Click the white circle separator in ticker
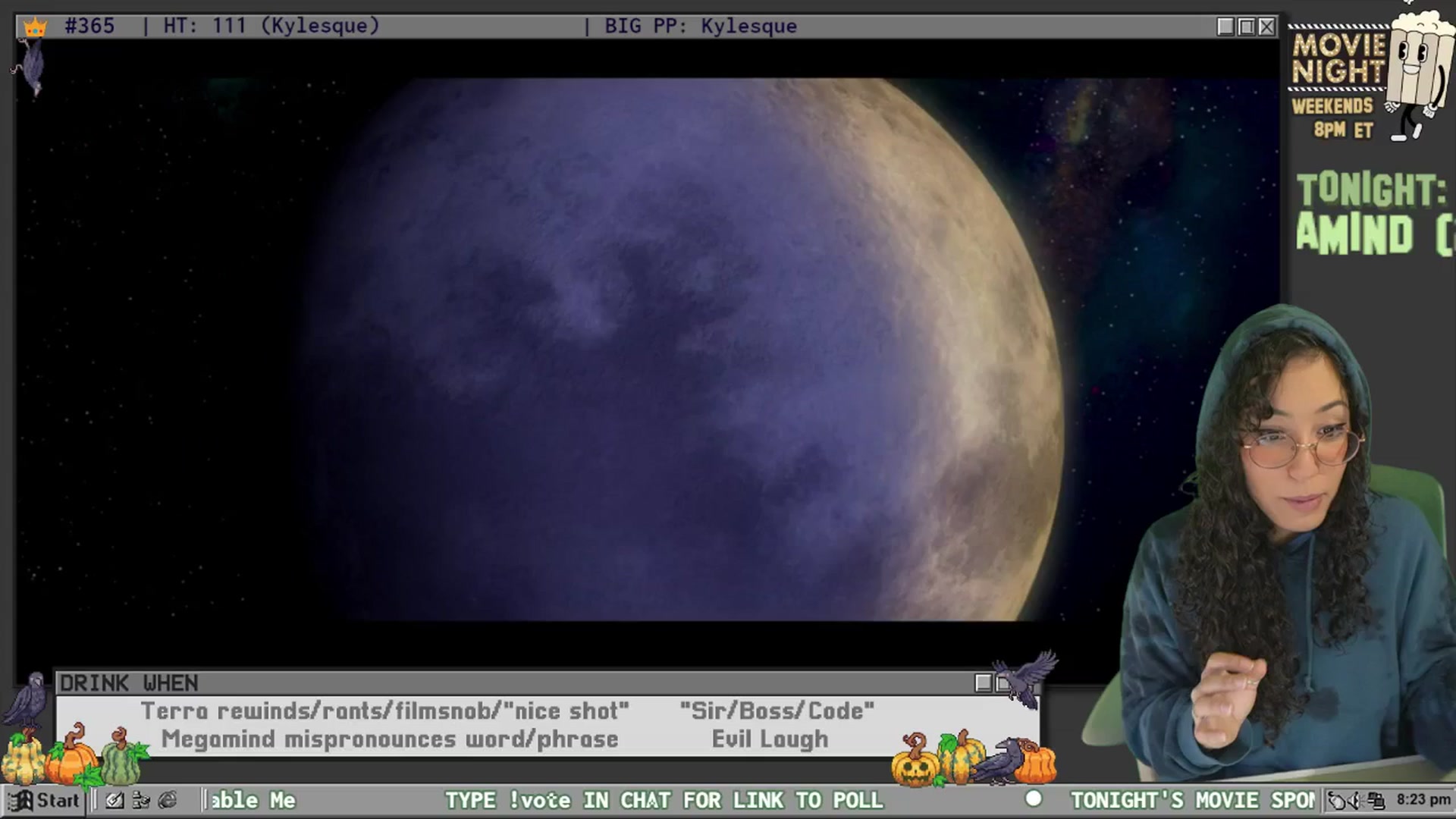The width and height of the screenshot is (1456, 819). click(1034, 799)
